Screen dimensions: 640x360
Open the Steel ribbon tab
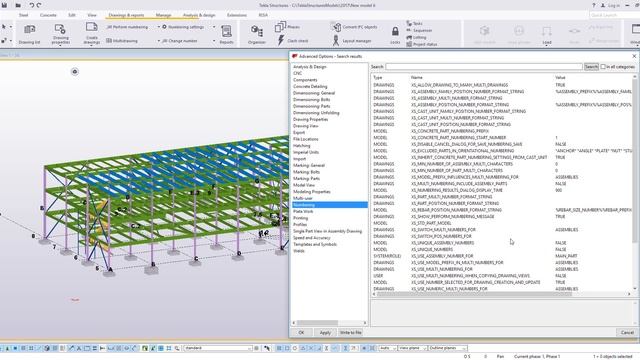tap(24, 15)
